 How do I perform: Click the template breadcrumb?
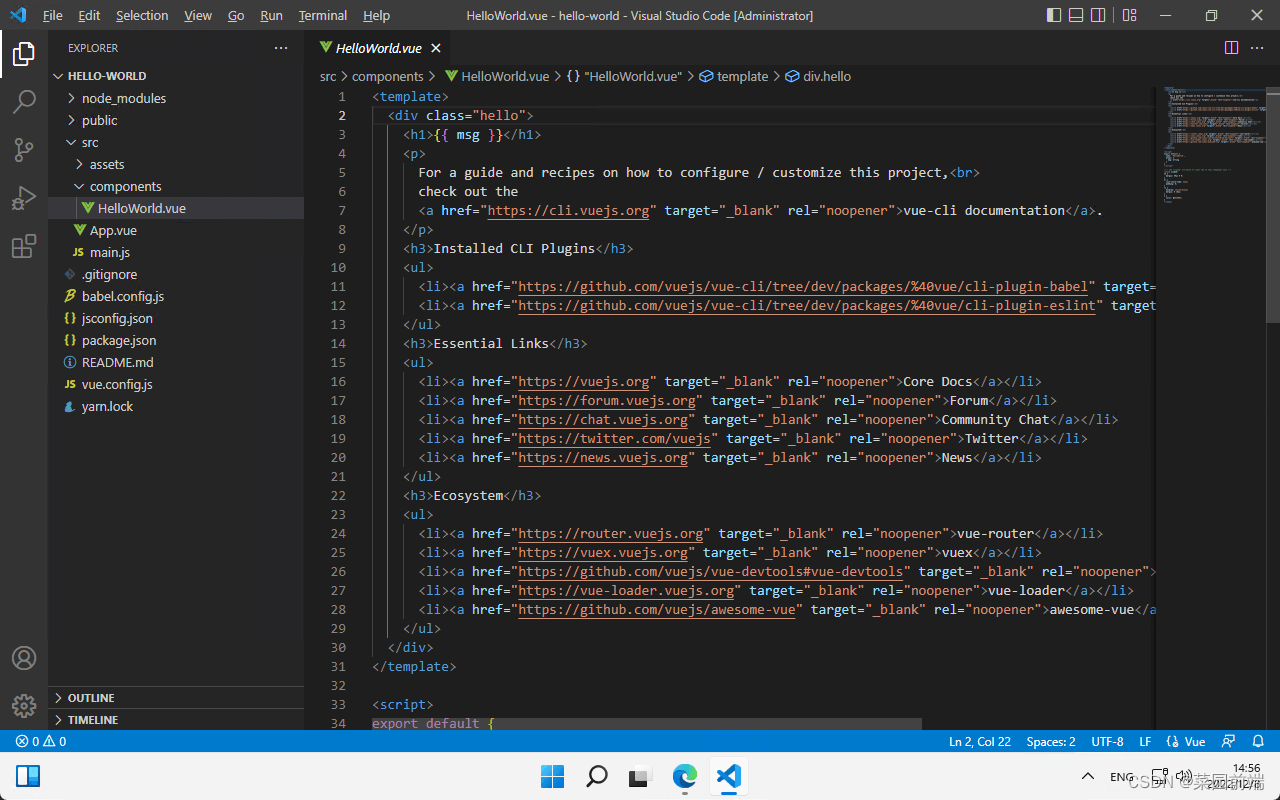[734, 76]
